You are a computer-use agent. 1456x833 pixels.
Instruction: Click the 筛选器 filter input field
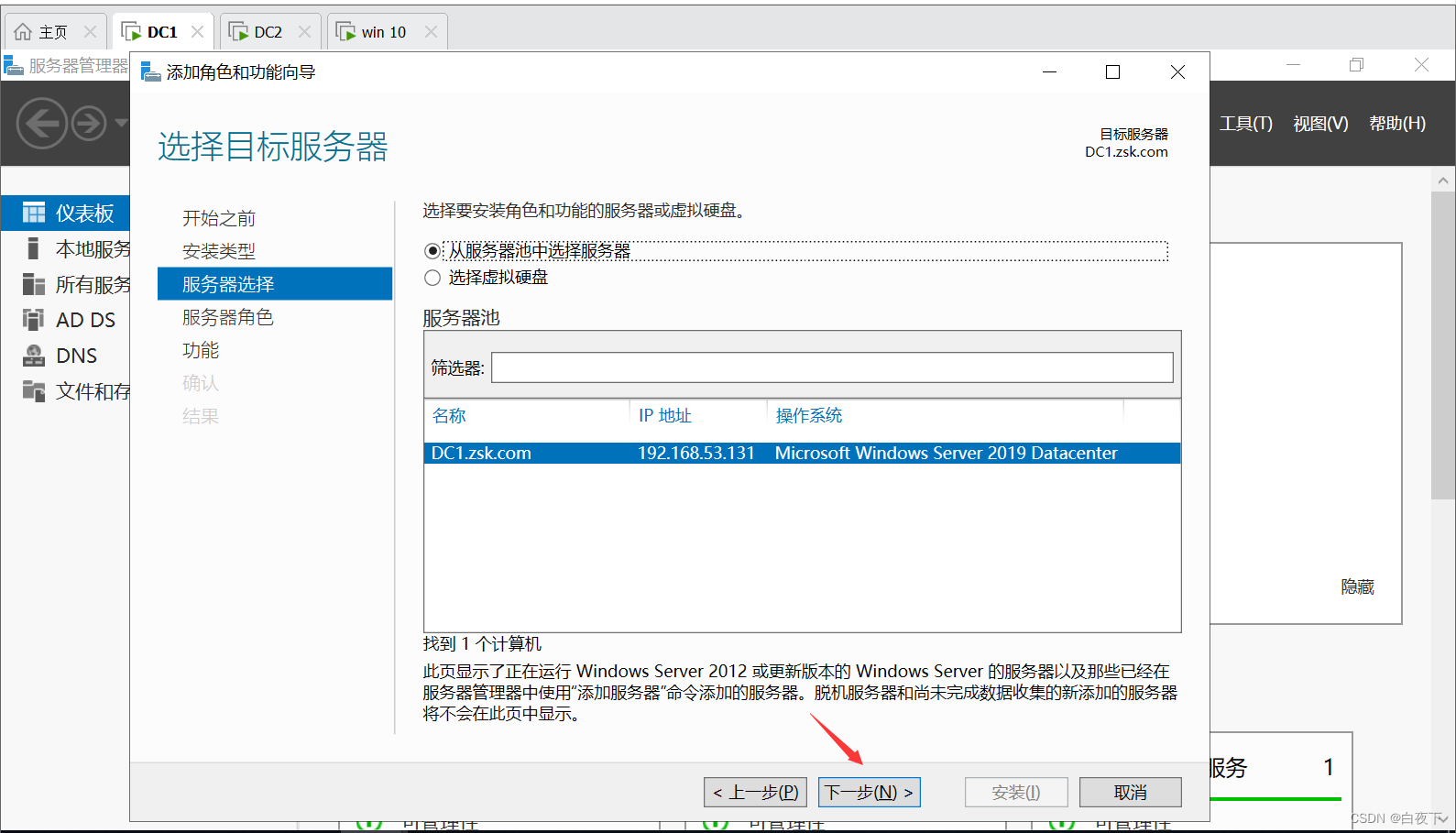click(832, 367)
